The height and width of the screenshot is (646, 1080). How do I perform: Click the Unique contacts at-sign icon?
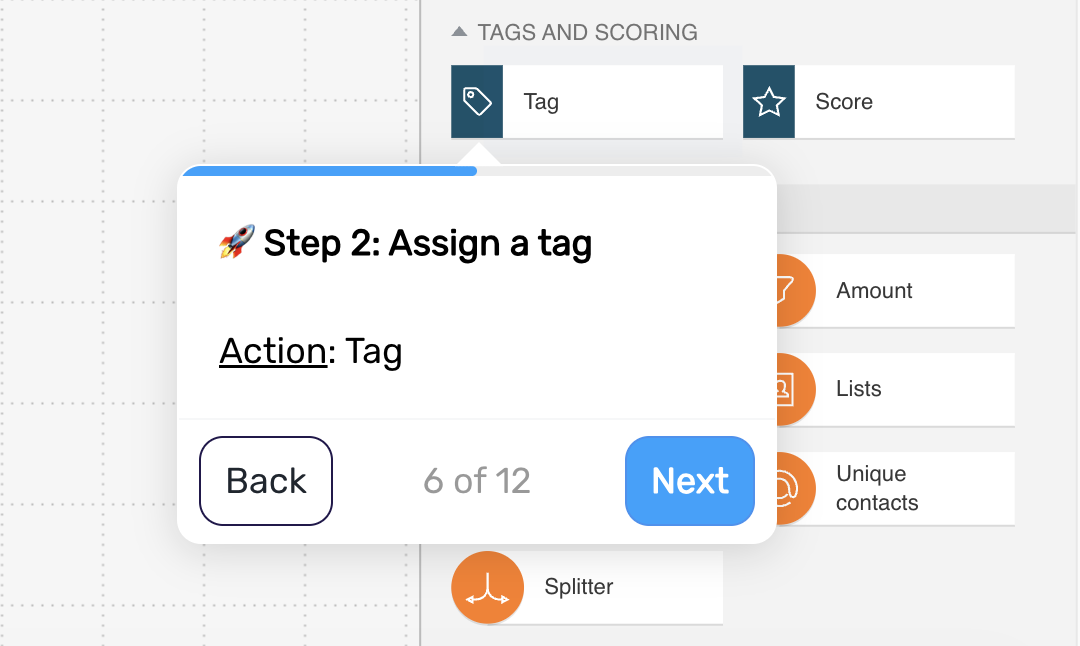coord(796,488)
